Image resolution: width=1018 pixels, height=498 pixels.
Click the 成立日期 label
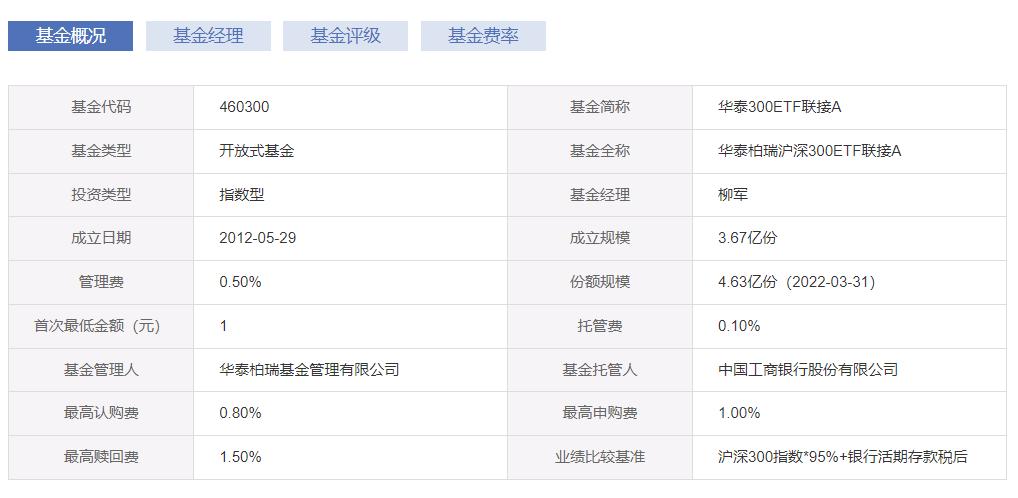(101, 238)
